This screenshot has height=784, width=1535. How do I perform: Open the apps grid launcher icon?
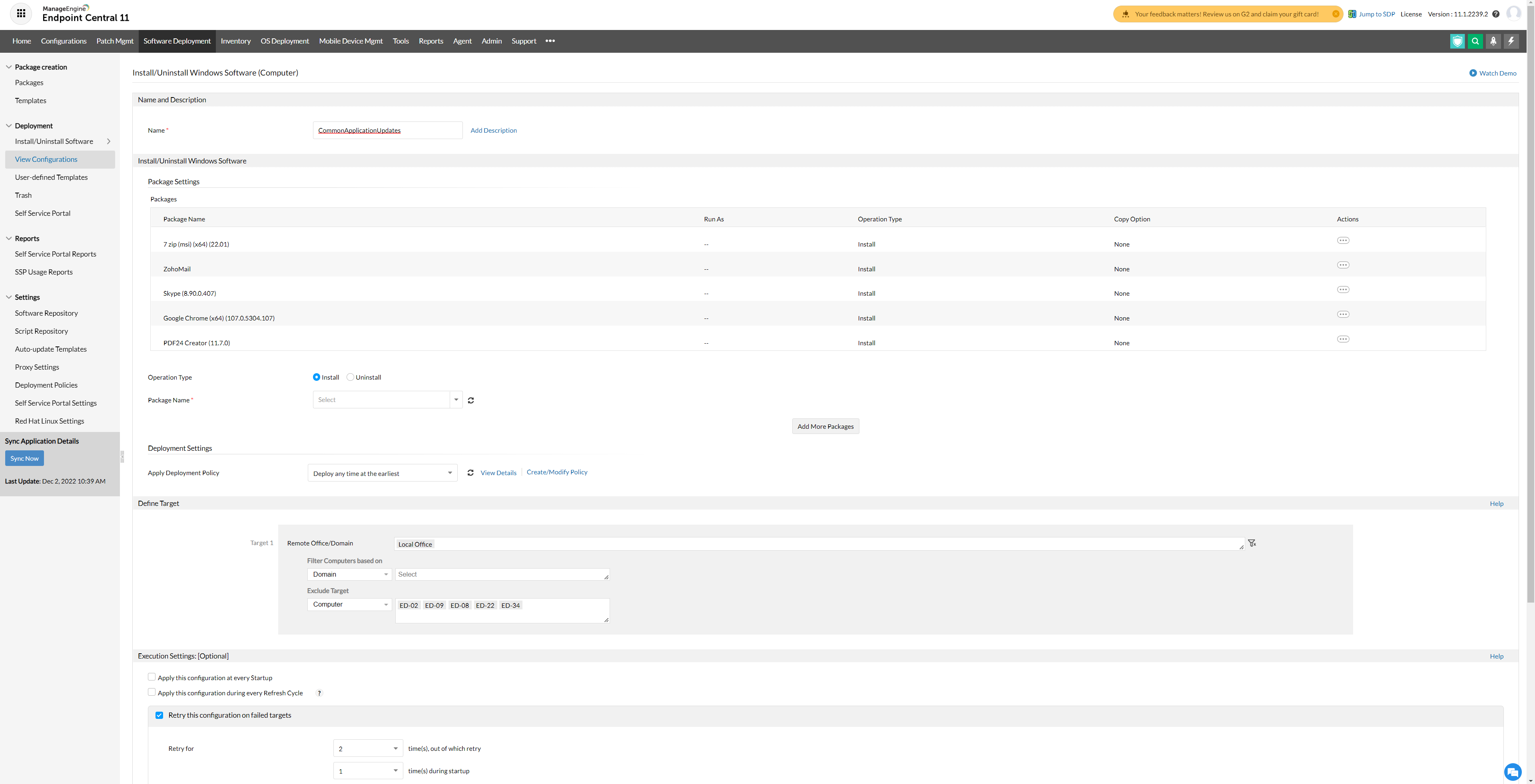(21, 13)
